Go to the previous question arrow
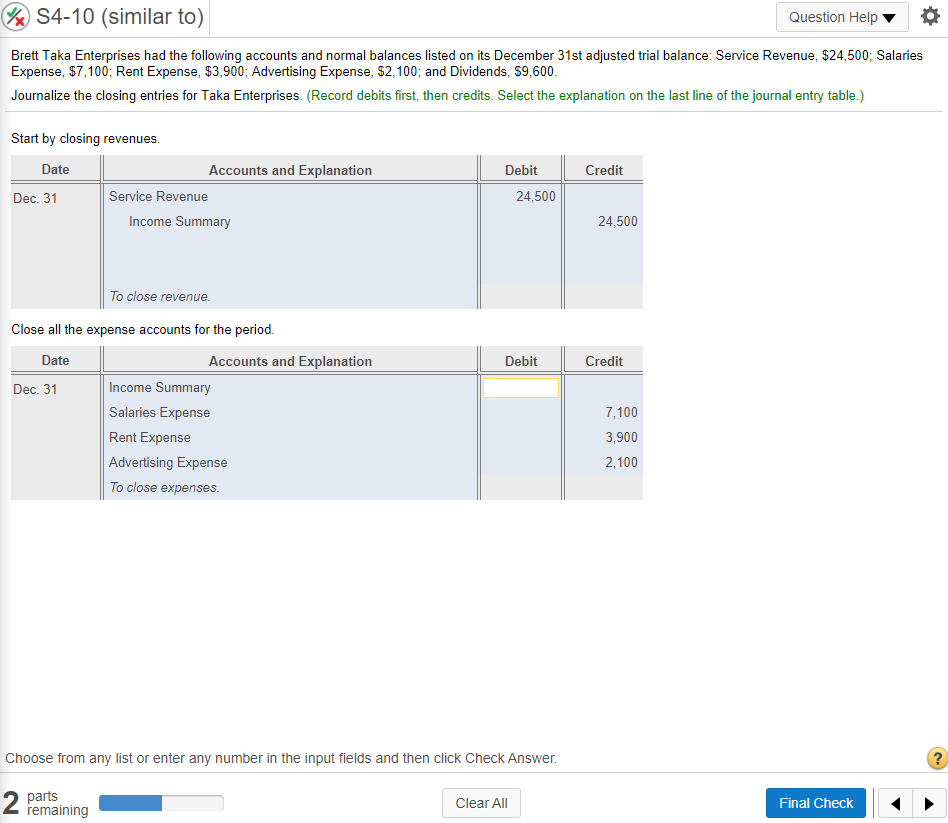948x823 pixels. (895, 803)
